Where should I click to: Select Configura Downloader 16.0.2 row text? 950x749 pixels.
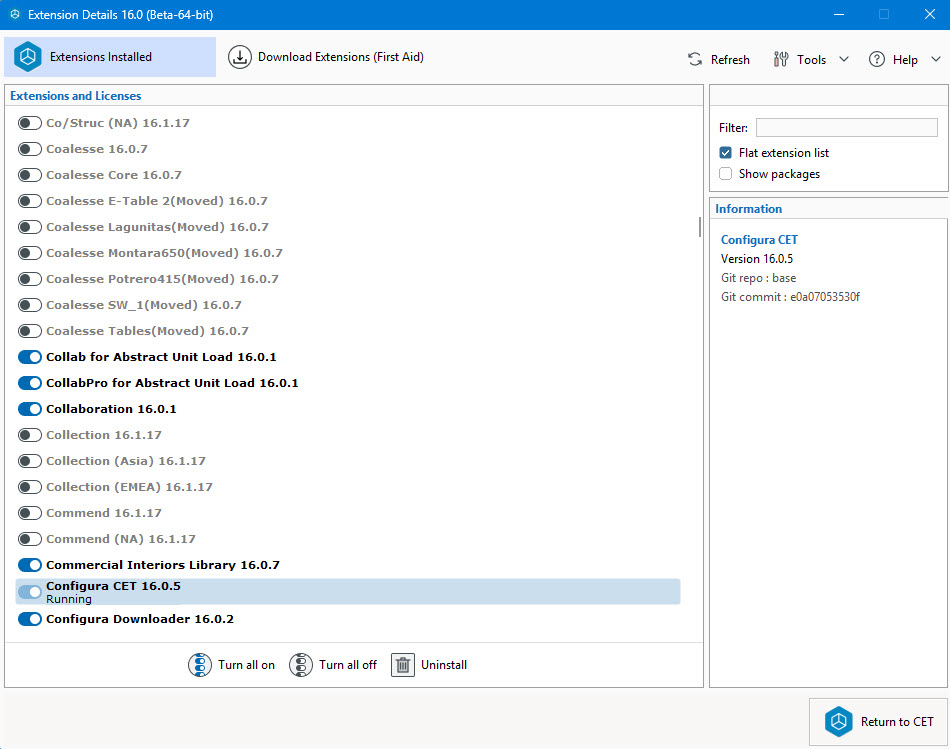click(140, 619)
